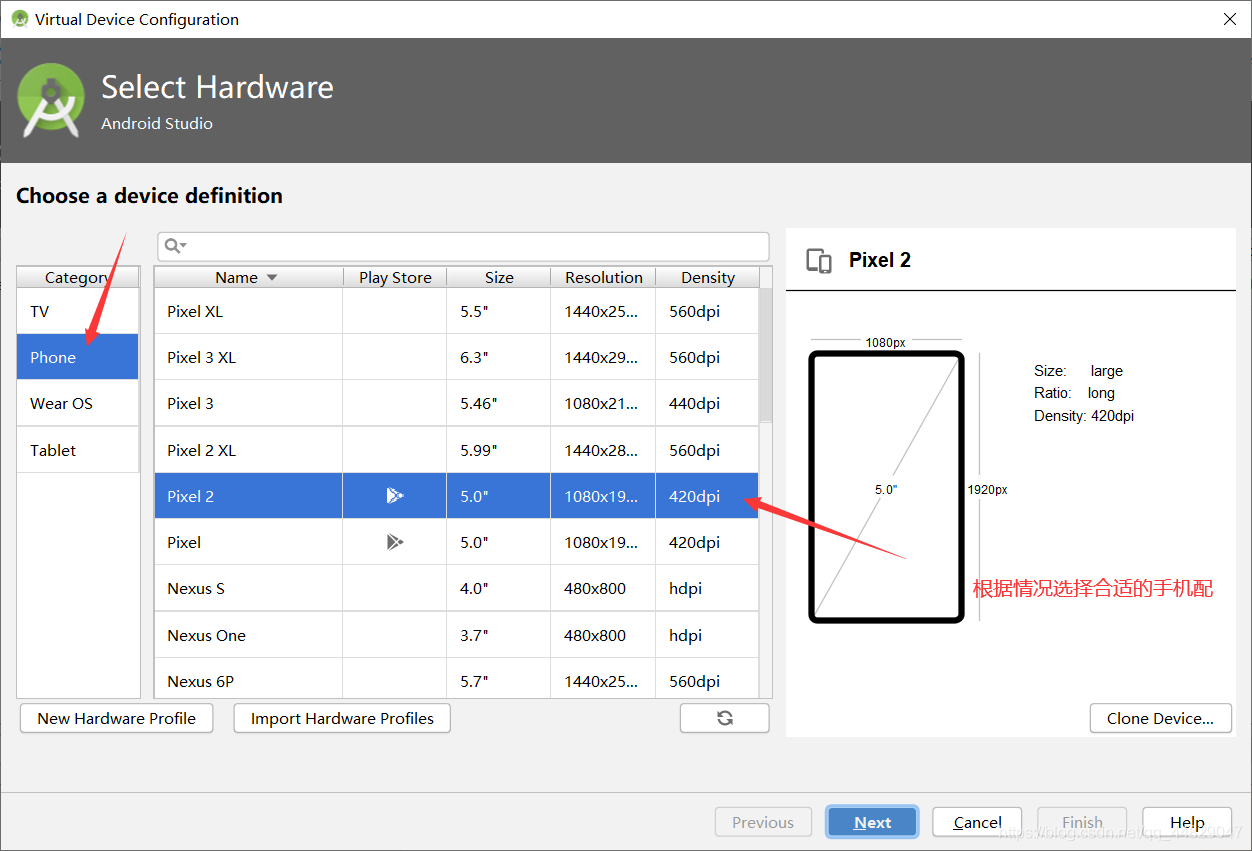Click Import Hardware Profiles button

point(342,718)
